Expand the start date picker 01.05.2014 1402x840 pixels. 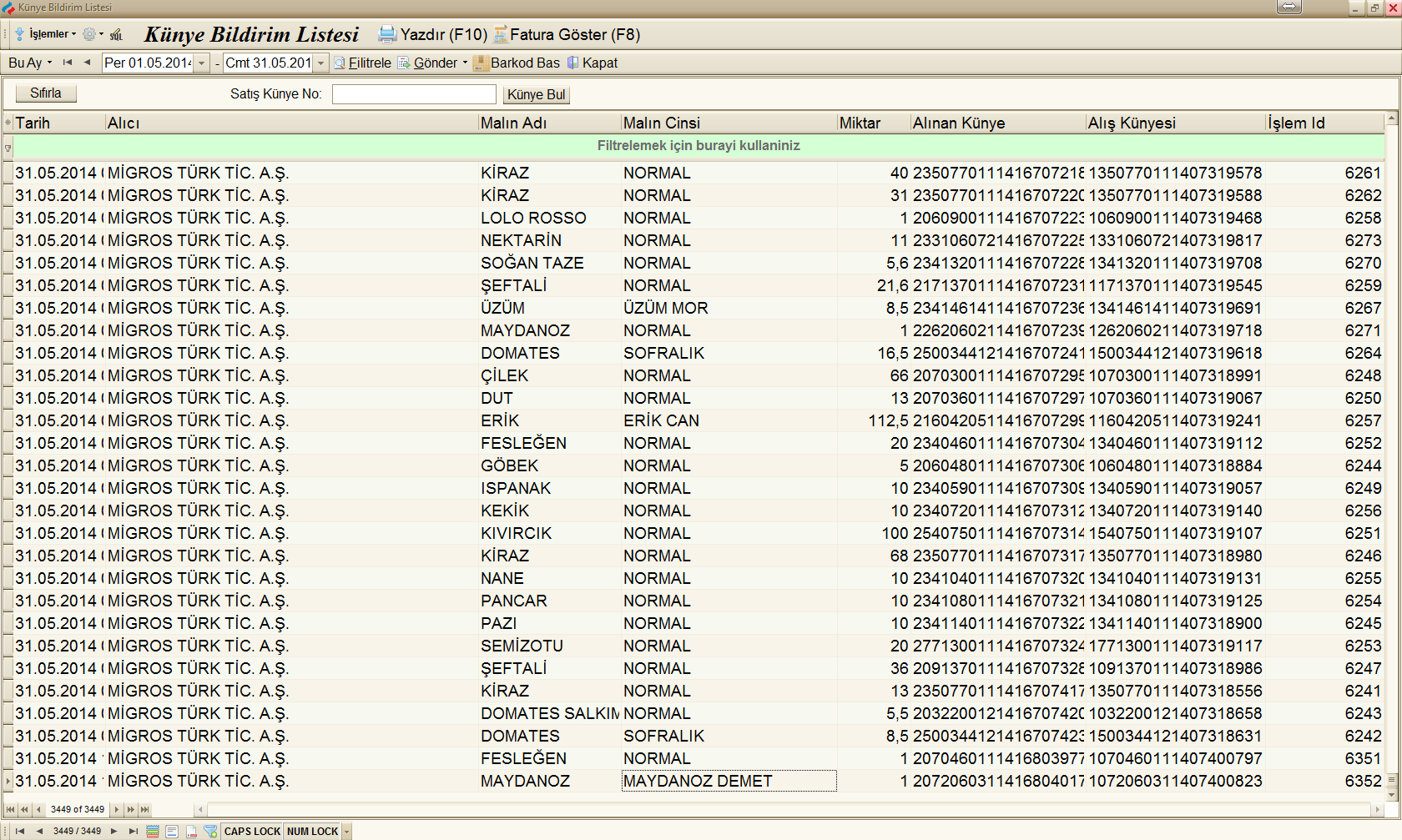pyautogui.click(x=201, y=63)
